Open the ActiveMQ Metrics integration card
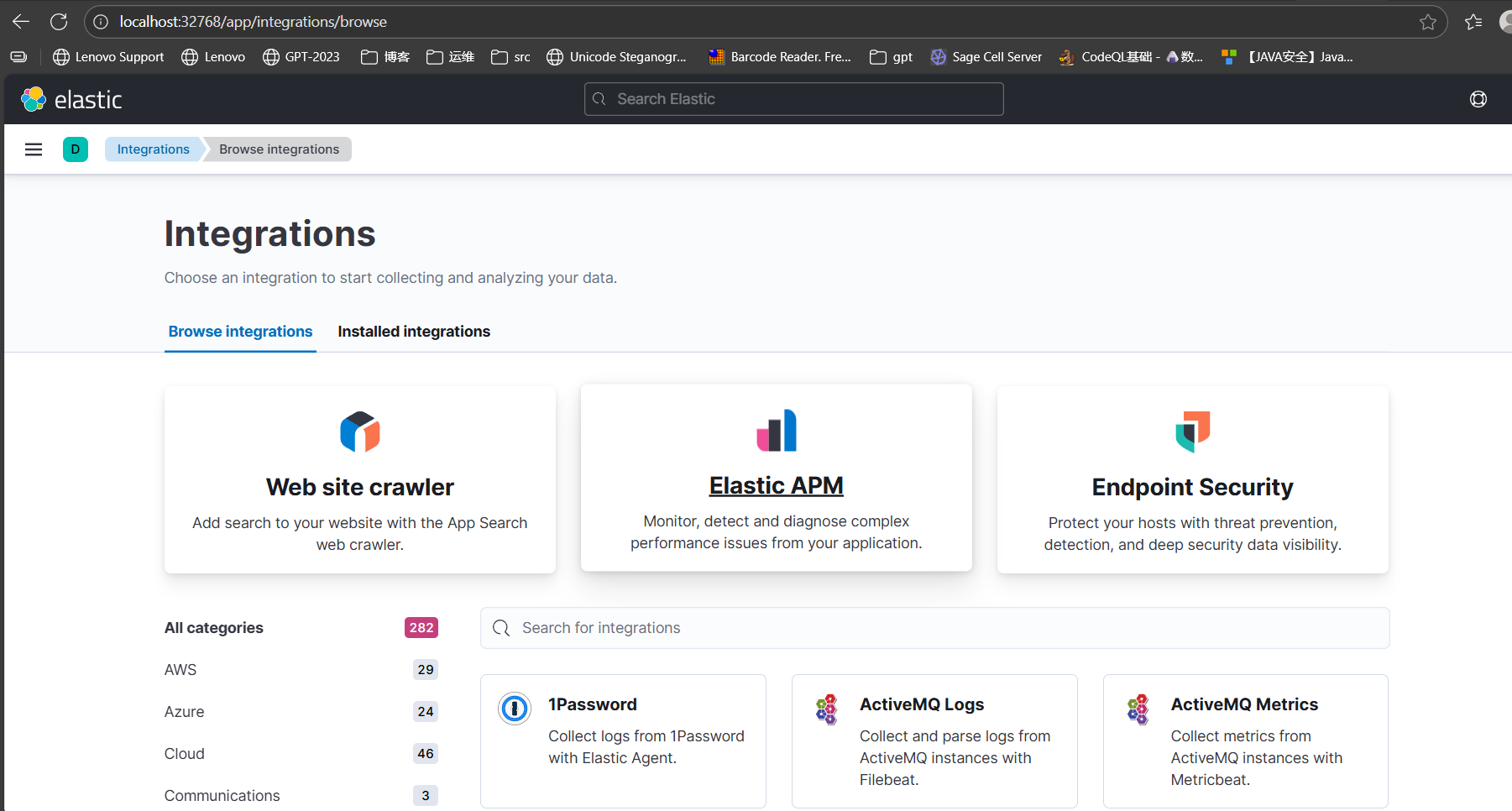 tap(1245, 740)
